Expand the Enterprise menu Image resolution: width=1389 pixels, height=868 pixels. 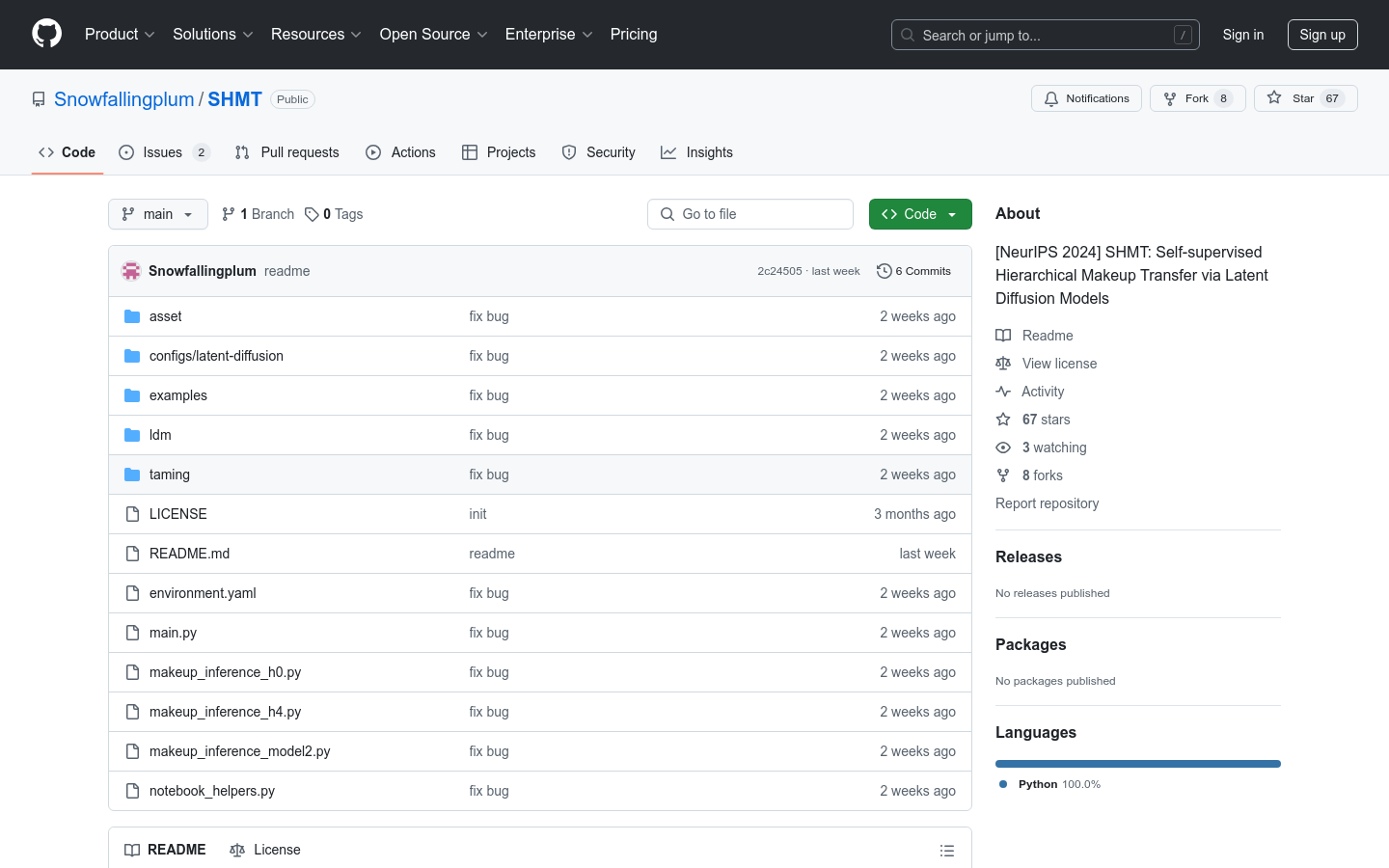click(549, 34)
